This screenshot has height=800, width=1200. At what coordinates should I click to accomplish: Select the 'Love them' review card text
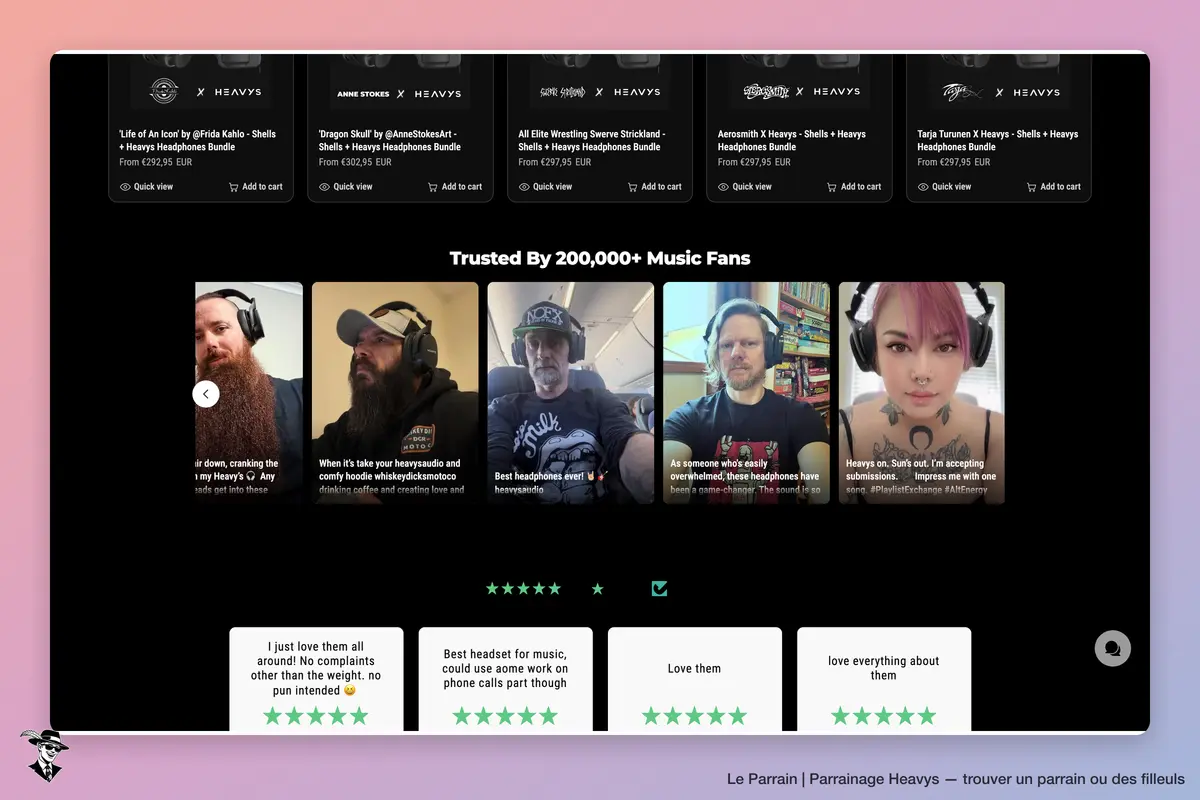click(x=694, y=668)
